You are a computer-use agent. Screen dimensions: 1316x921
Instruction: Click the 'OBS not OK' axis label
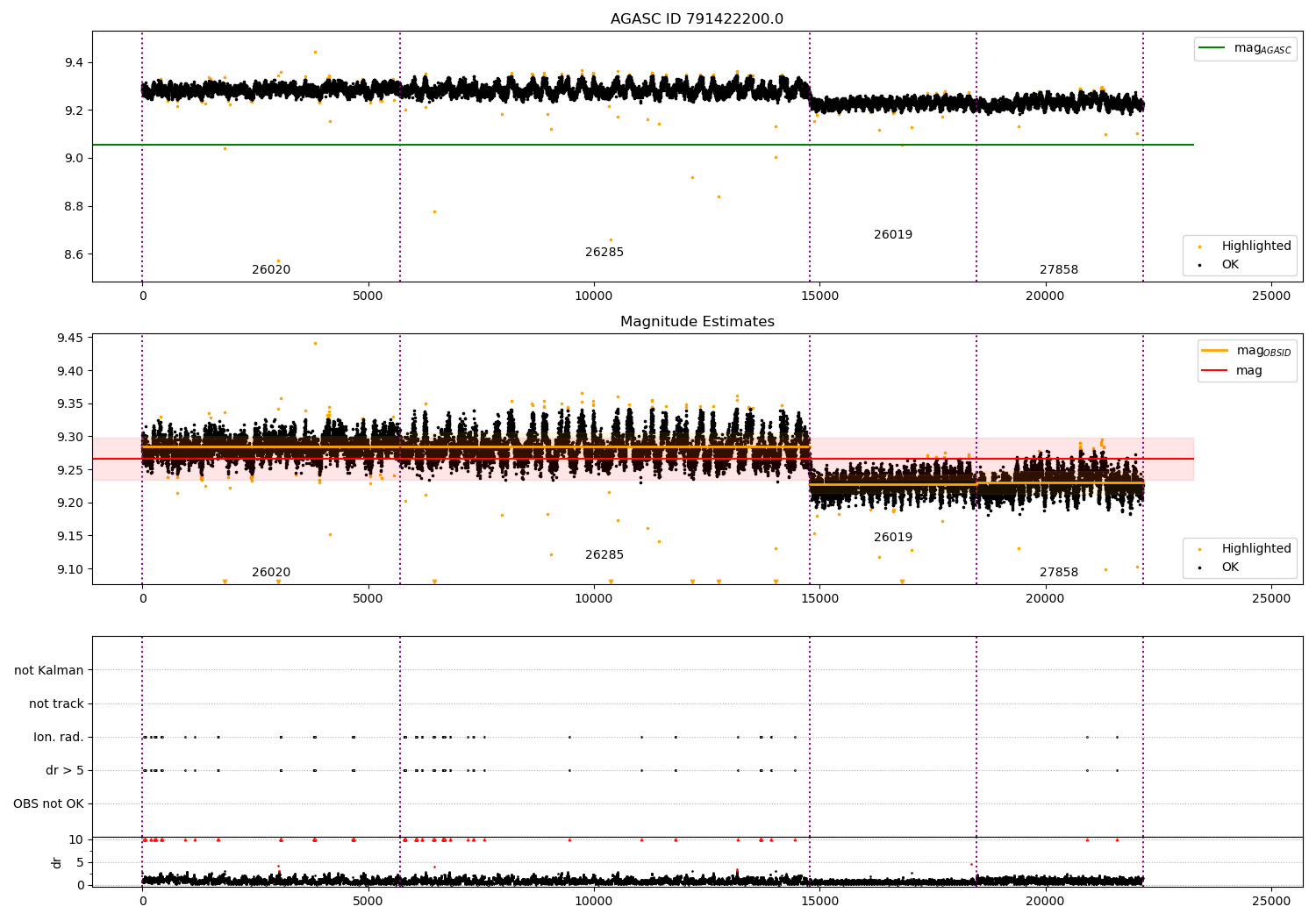(x=48, y=803)
